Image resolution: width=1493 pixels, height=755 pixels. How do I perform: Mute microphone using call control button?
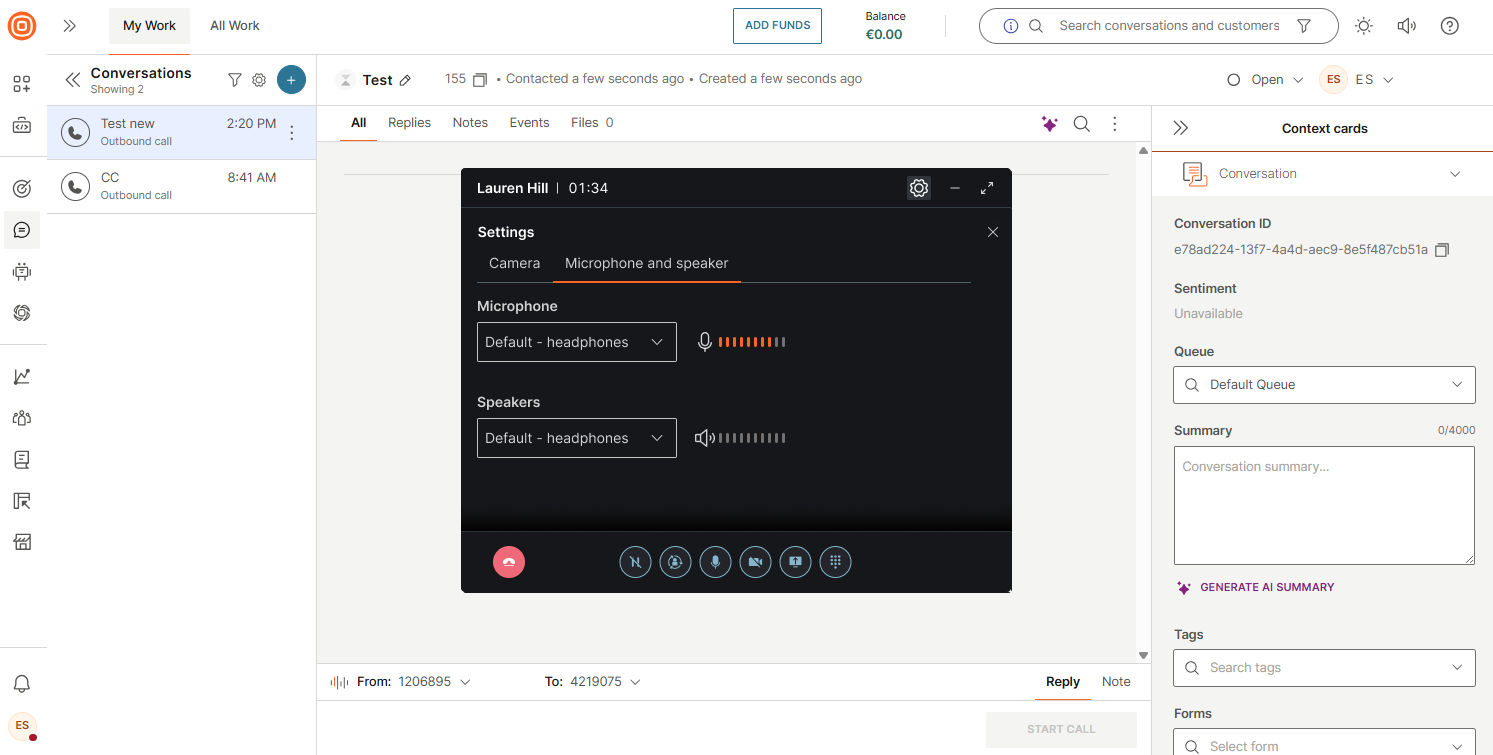pyautogui.click(x=715, y=562)
